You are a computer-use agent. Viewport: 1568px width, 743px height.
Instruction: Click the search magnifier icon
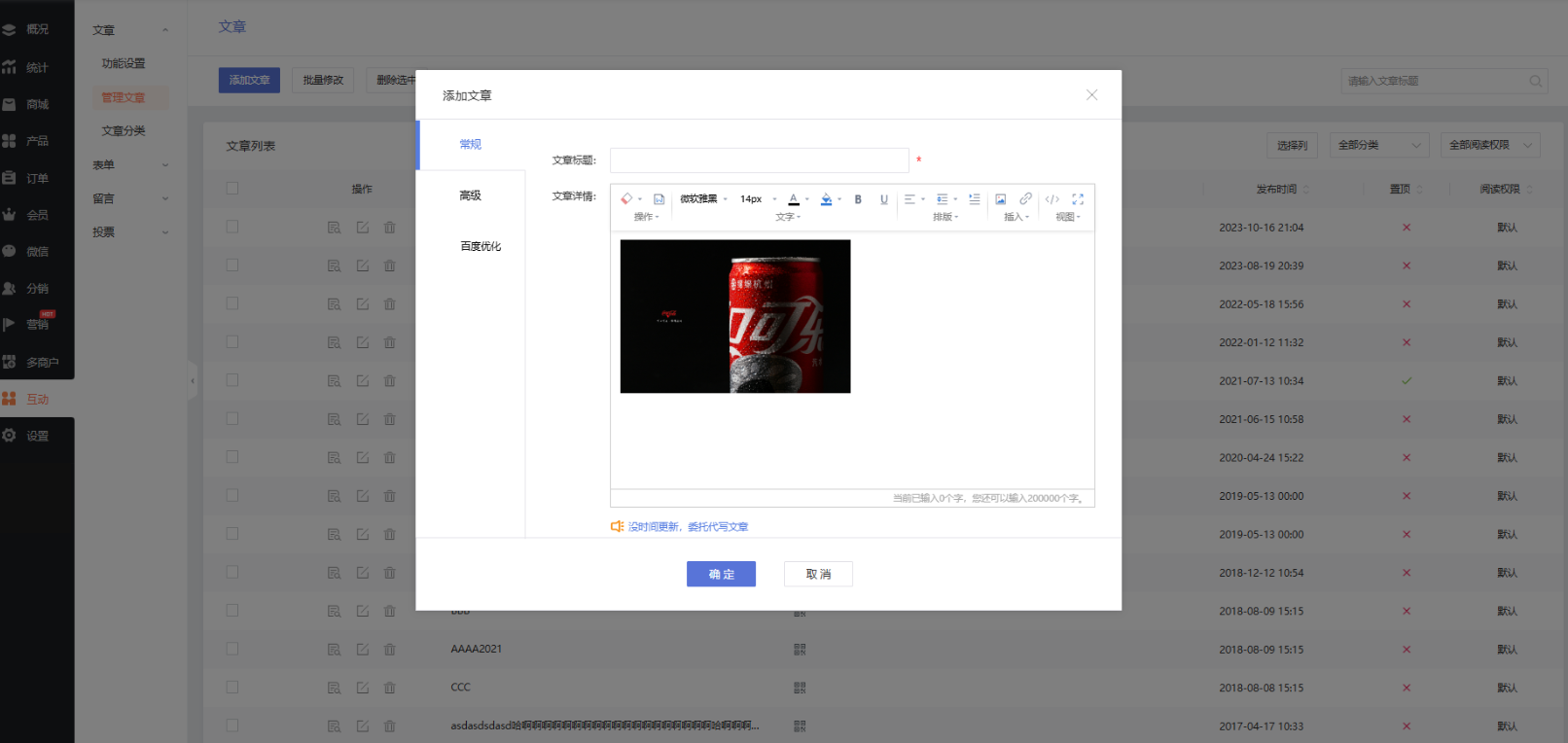coord(1535,81)
